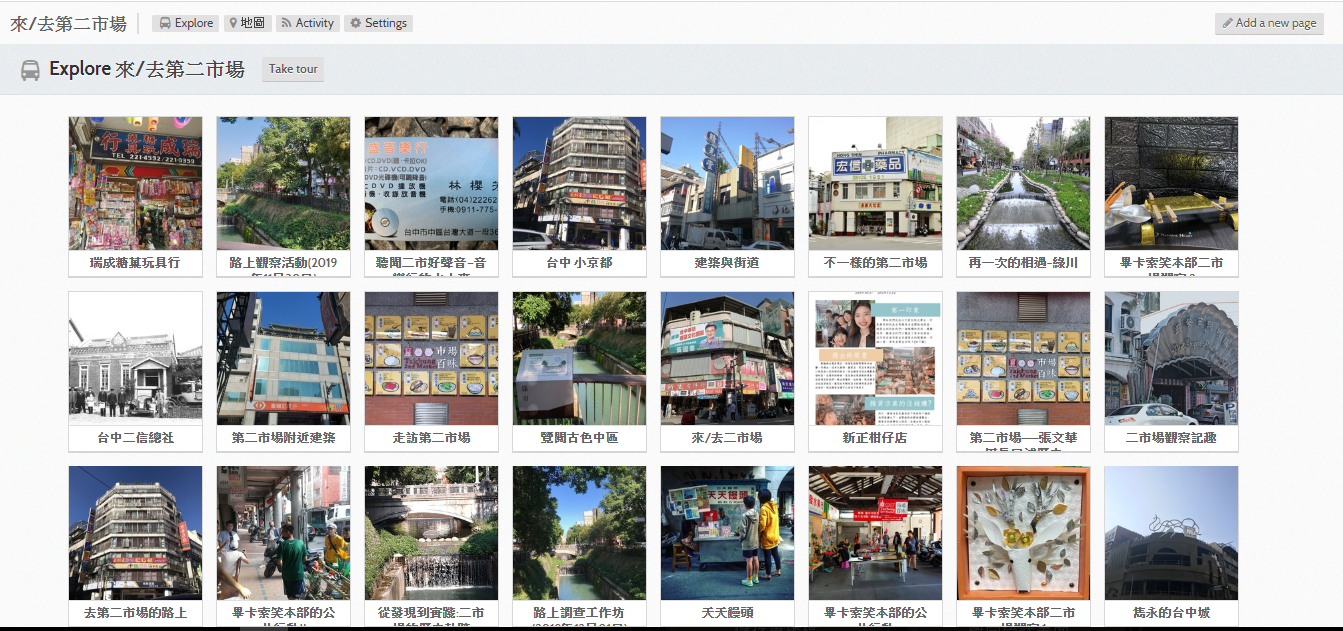1343x631 pixels.
Task: Open the 天天饅頭 food stall thumbnail
Action: pos(727,533)
